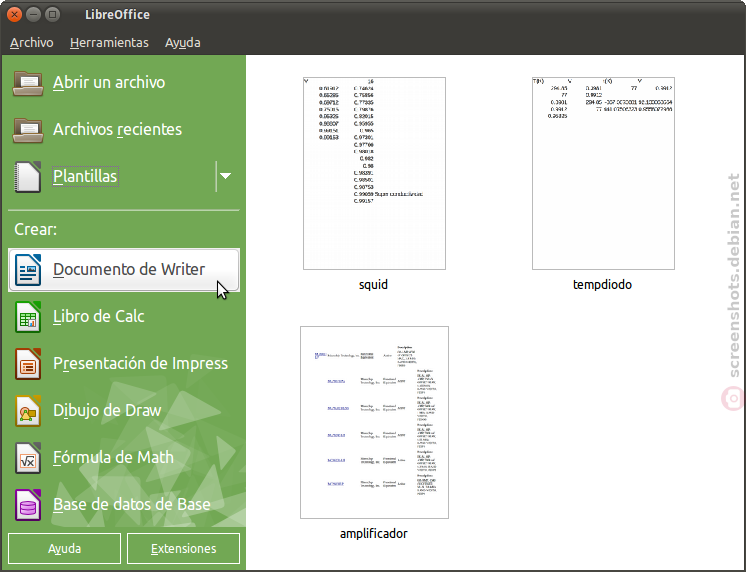Click the Abrir un archivo folder icon
Viewport: 746px width, 572px height.
[x=28, y=83]
